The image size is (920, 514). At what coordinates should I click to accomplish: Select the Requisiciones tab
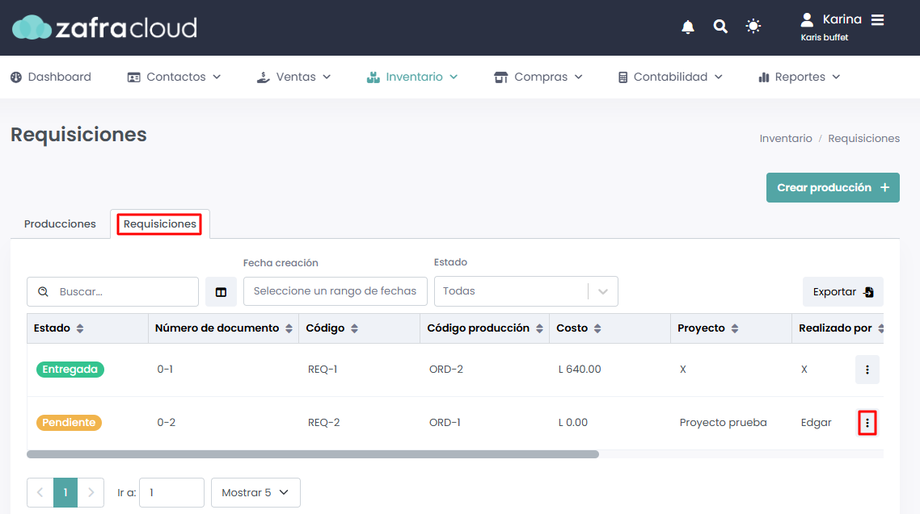[160, 224]
